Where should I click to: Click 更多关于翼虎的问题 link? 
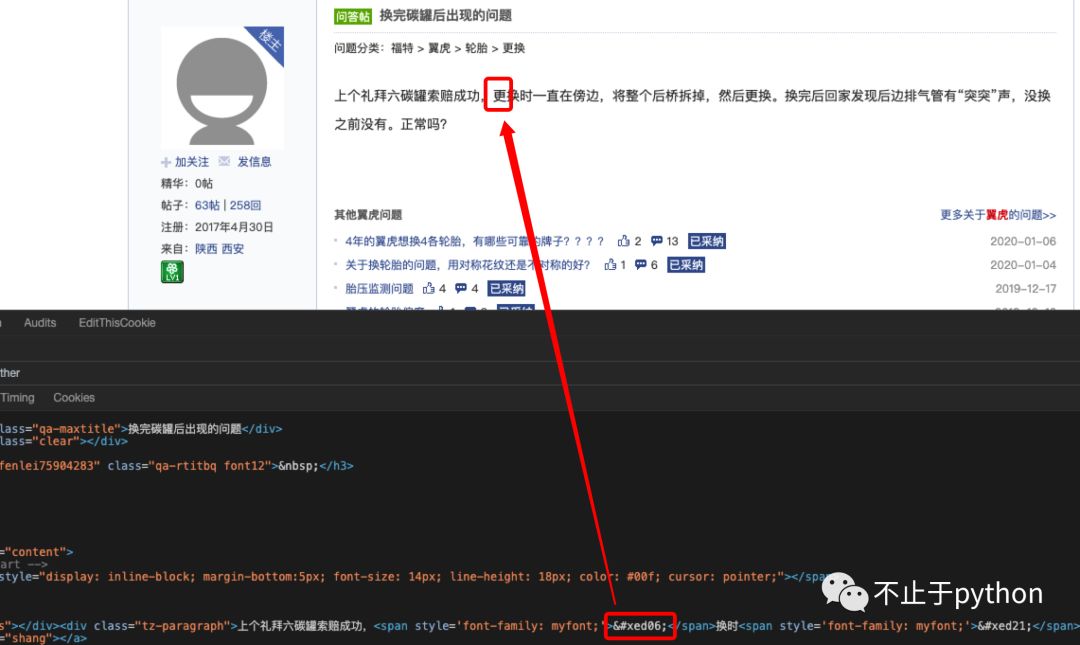coord(997,215)
